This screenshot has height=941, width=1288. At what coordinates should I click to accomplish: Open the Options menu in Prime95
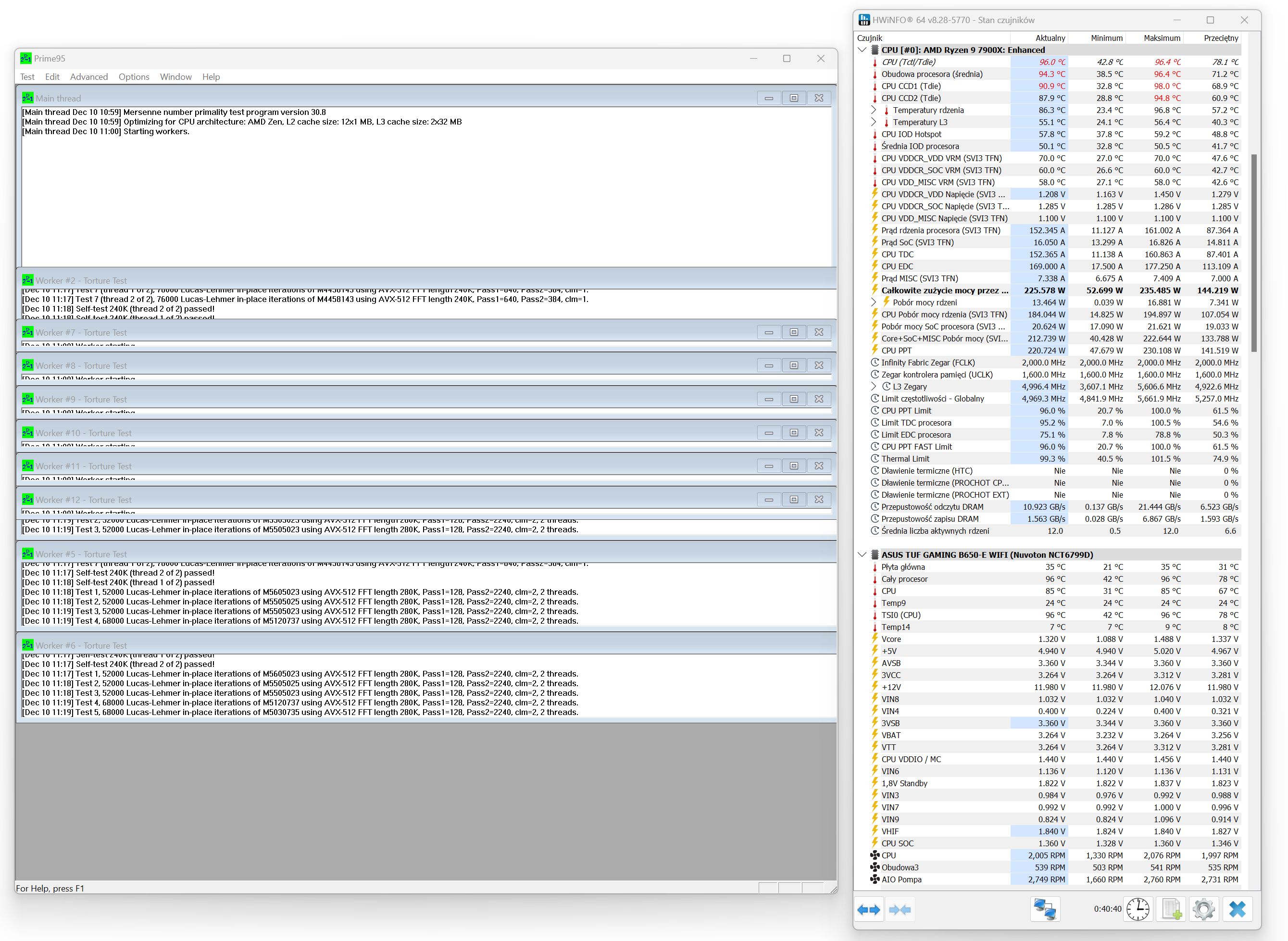tap(134, 77)
